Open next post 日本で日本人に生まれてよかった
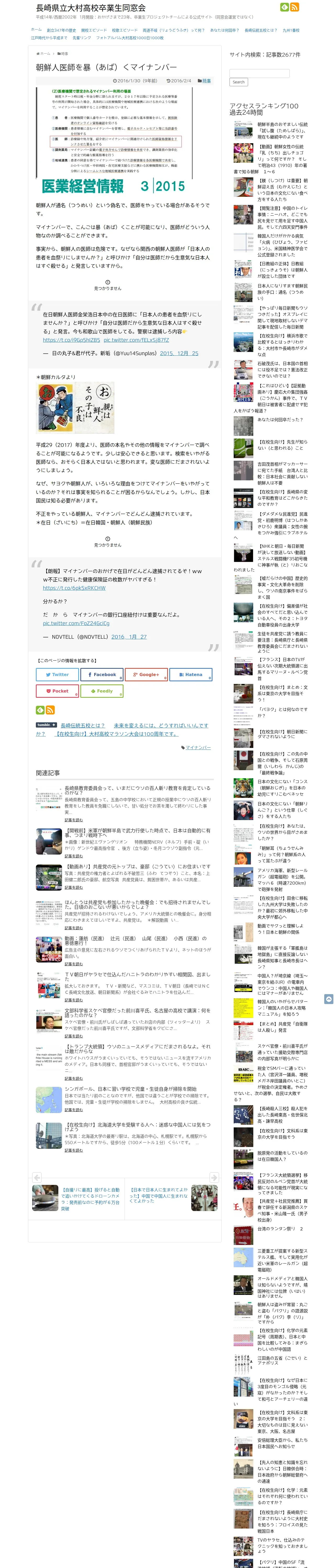Screen dimensions: 336x1568 click(x=159, y=1196)
